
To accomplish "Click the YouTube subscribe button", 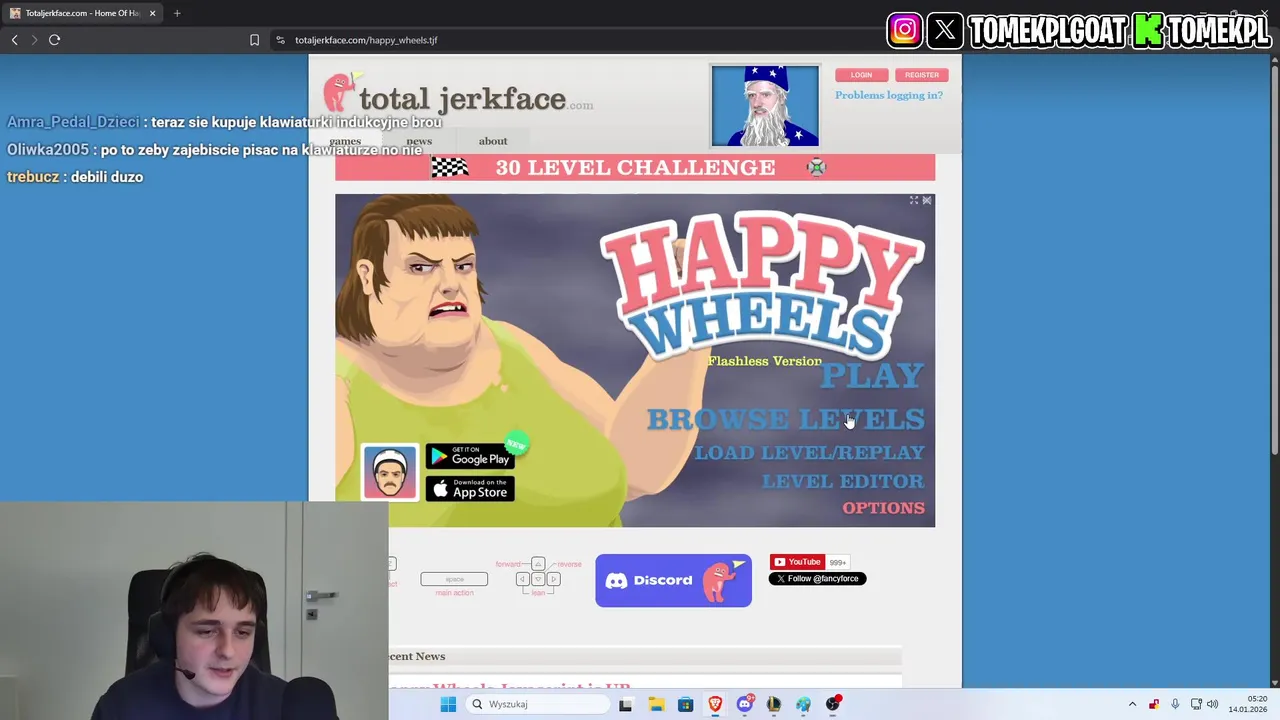I will click(797, 562).
